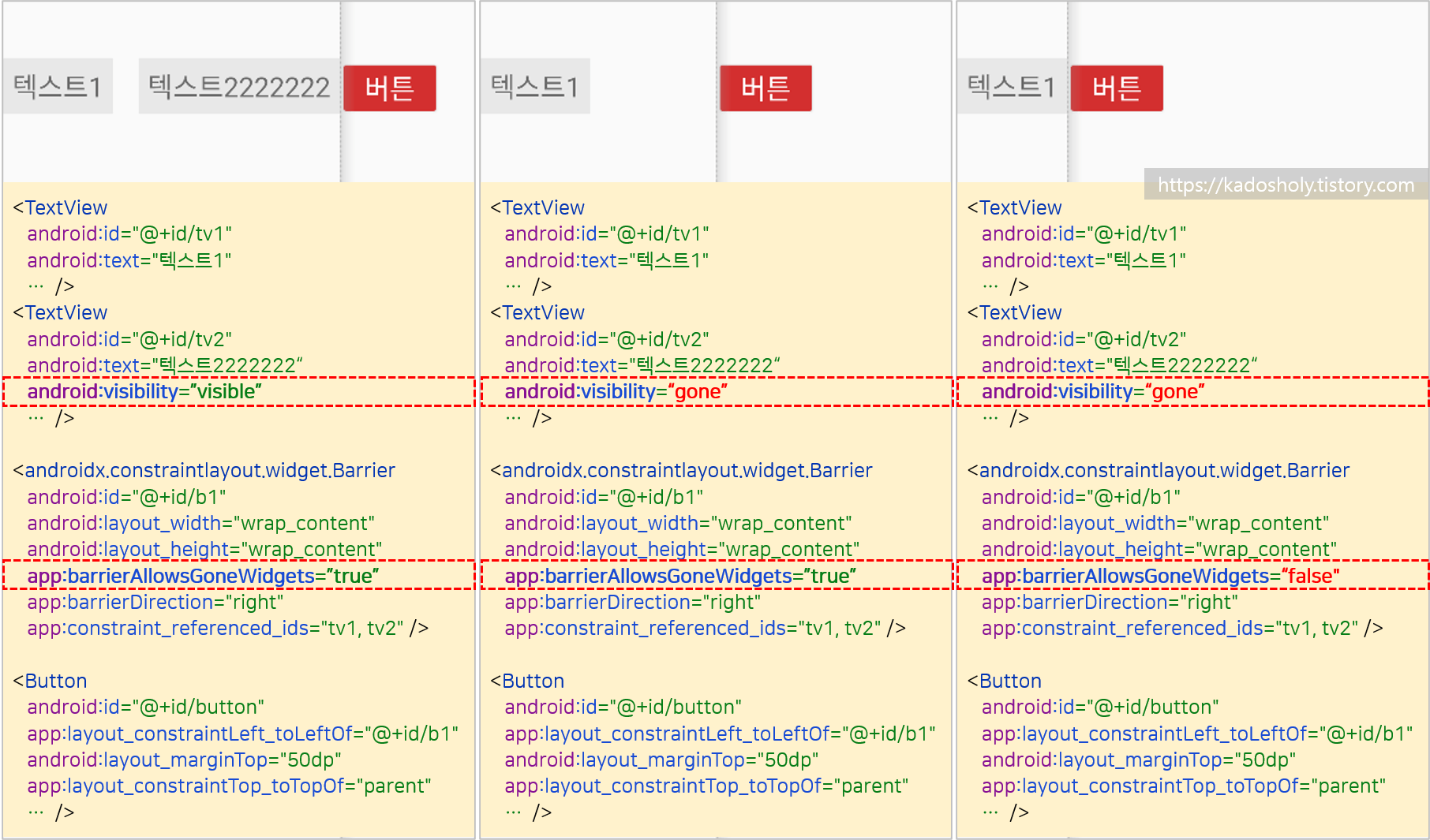Select the 텍스트1 label in the right preview
This screenshot has height=840, width=1430.
click(x=1012, y=86)
